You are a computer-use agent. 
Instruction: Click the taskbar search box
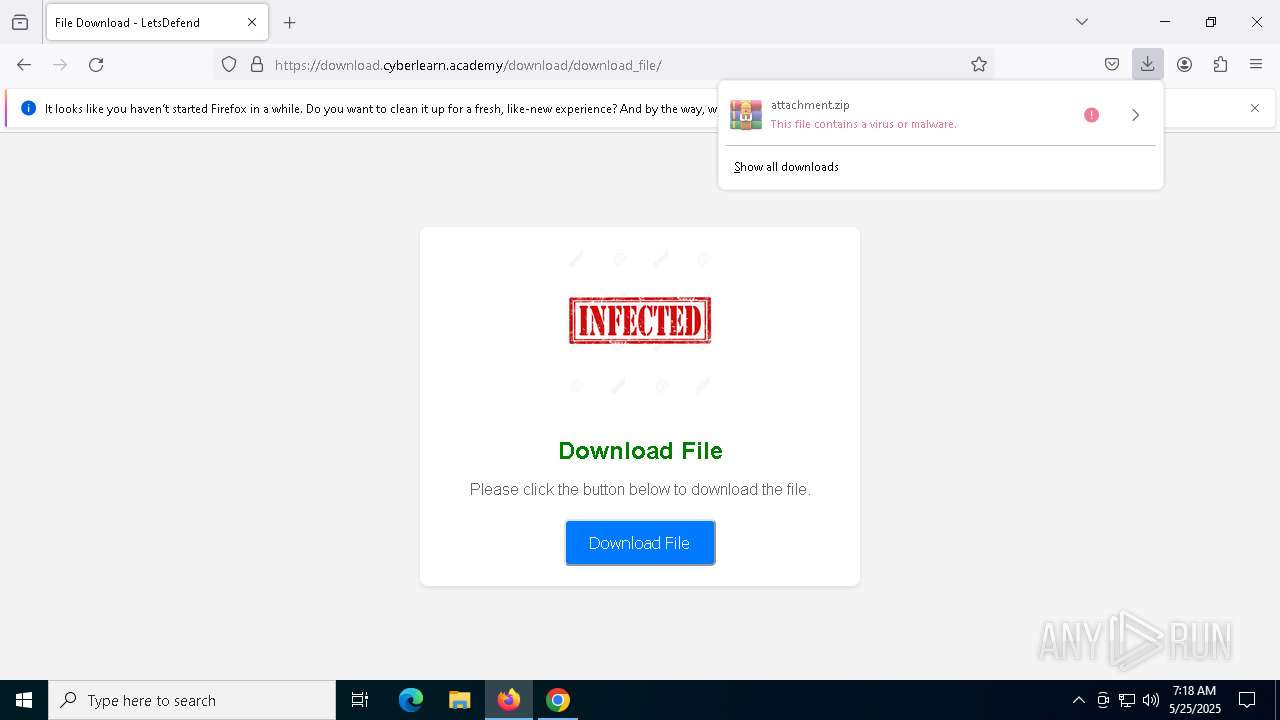coord(192,700)
